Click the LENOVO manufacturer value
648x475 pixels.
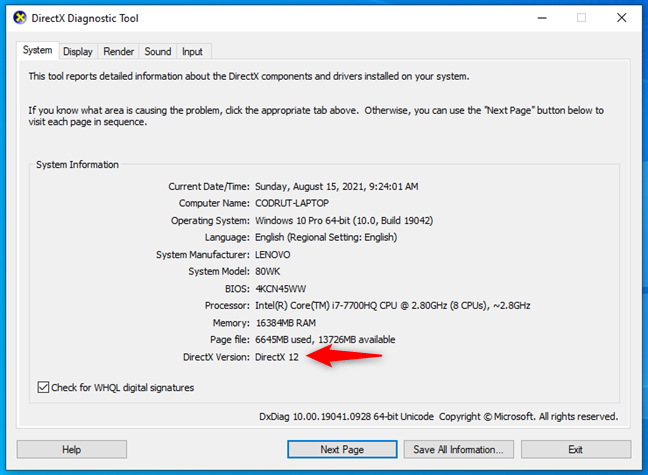pos(273,255)
